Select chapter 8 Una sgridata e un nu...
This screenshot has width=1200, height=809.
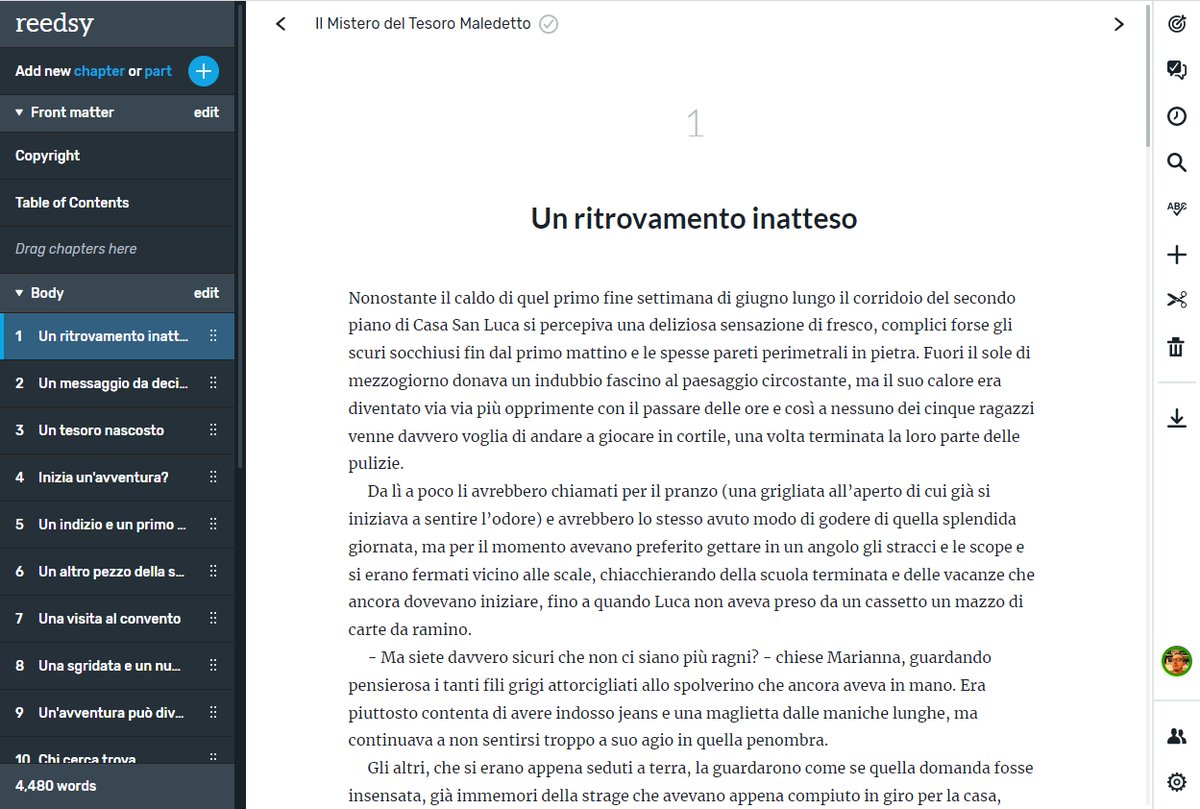tap(117, 665)
